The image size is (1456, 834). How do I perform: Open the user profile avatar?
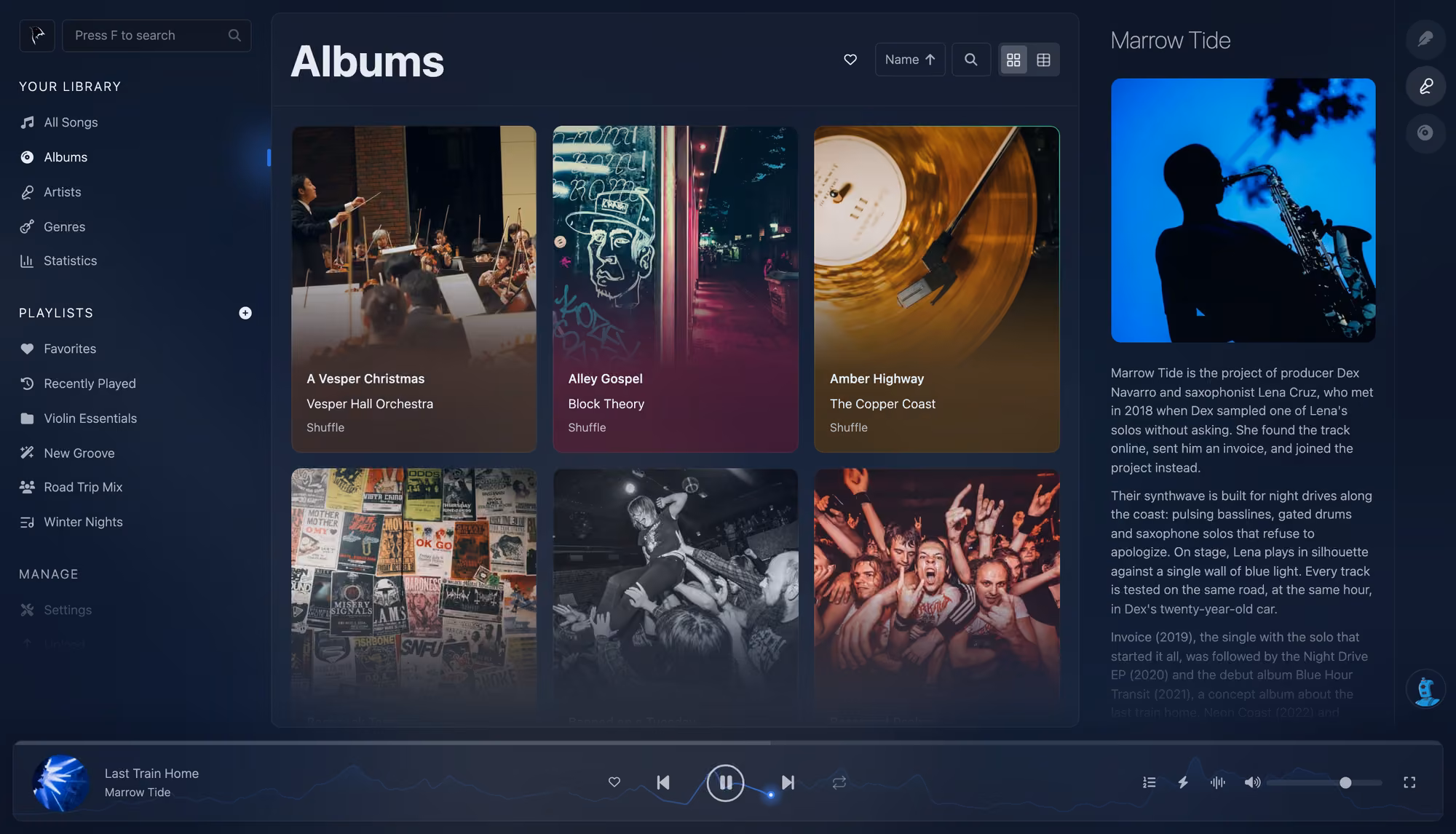click(x=1425, y=688)
